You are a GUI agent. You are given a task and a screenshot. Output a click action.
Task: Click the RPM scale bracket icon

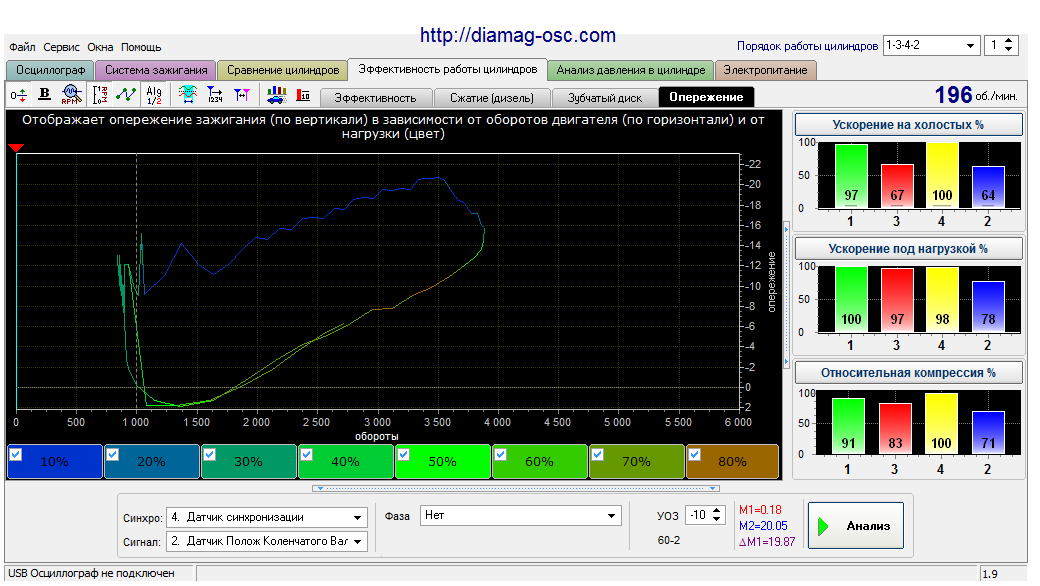[99, 95]
